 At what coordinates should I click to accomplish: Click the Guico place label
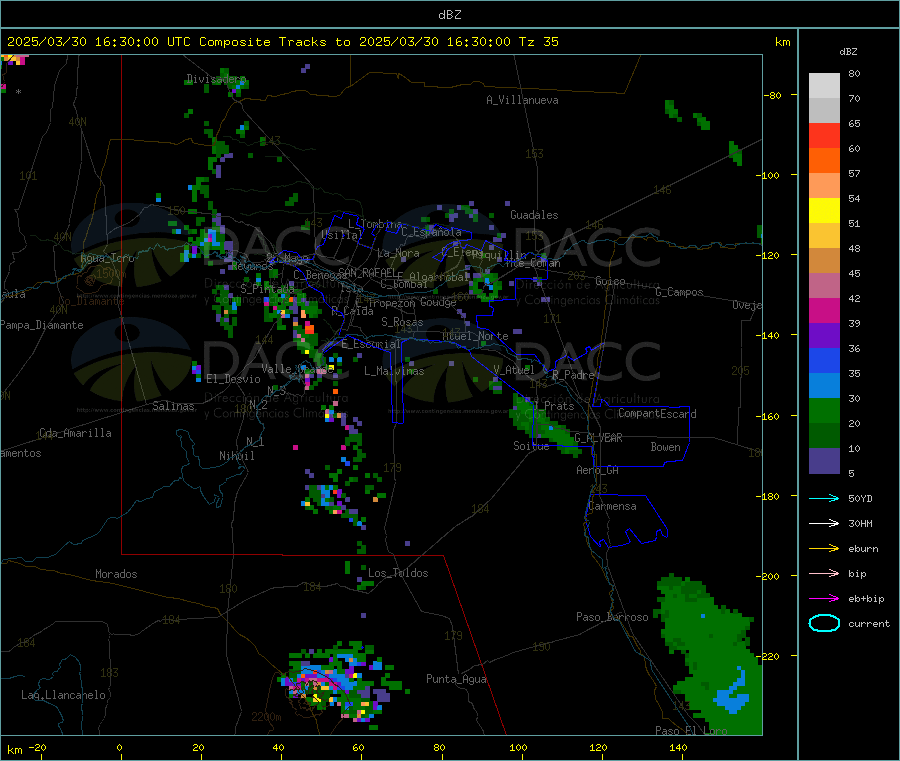[610, 281]
